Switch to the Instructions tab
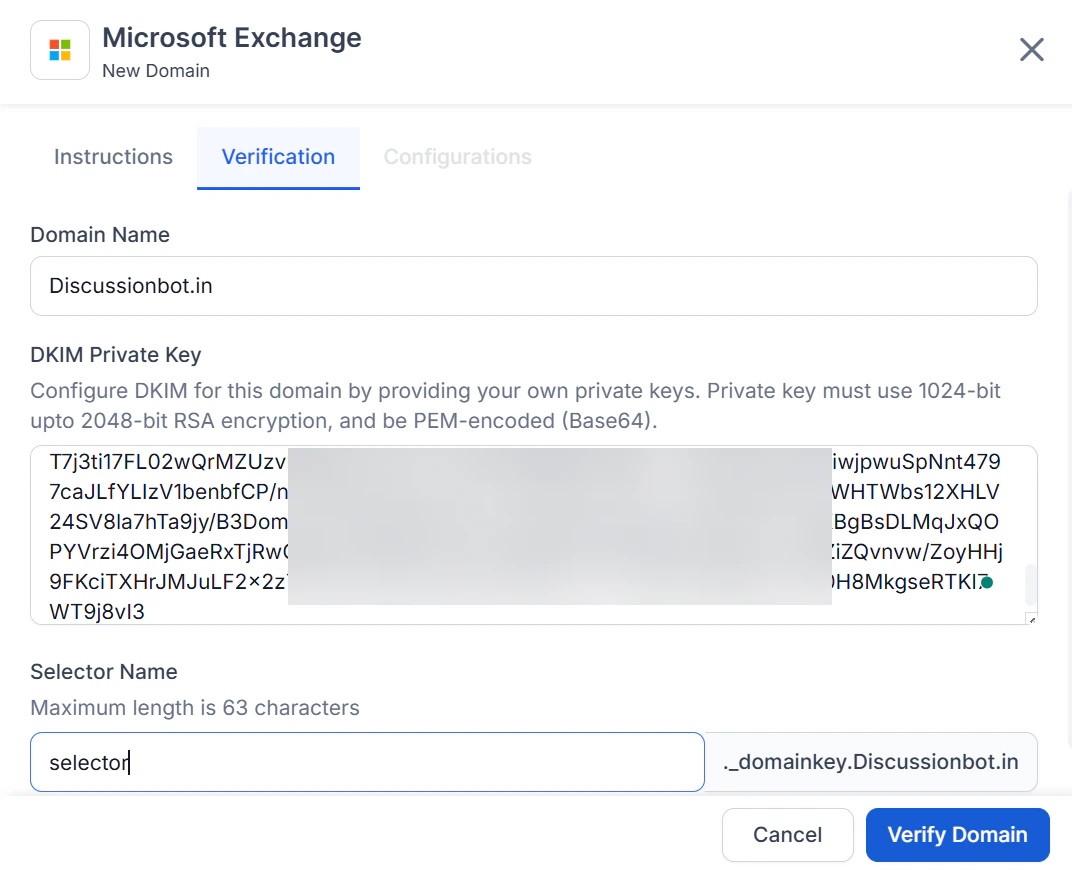This screenshot has height=870, width=1072. 113,157
